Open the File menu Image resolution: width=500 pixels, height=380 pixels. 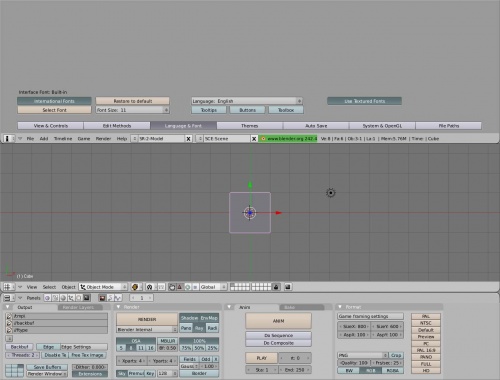point(30,139)
